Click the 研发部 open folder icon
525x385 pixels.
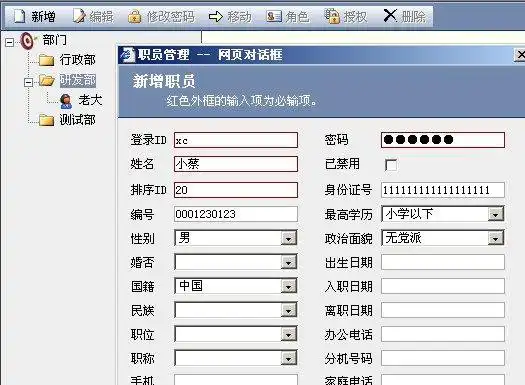[47, 80]
